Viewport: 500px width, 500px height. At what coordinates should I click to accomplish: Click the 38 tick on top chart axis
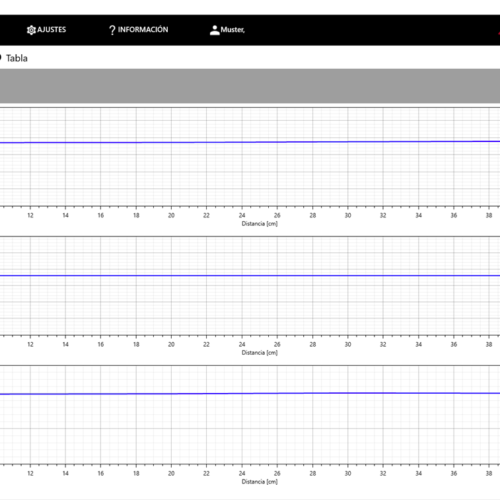pyautogui.click(x=489, y=215)
